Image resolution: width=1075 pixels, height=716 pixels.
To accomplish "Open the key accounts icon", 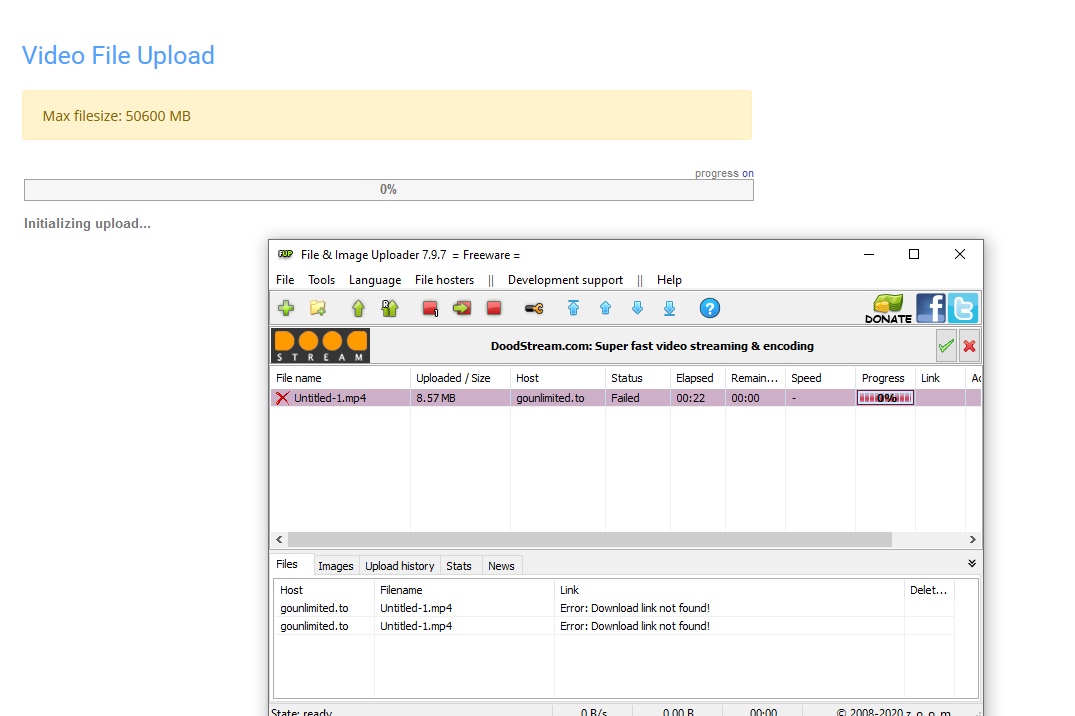I will (x=534, y=308).
